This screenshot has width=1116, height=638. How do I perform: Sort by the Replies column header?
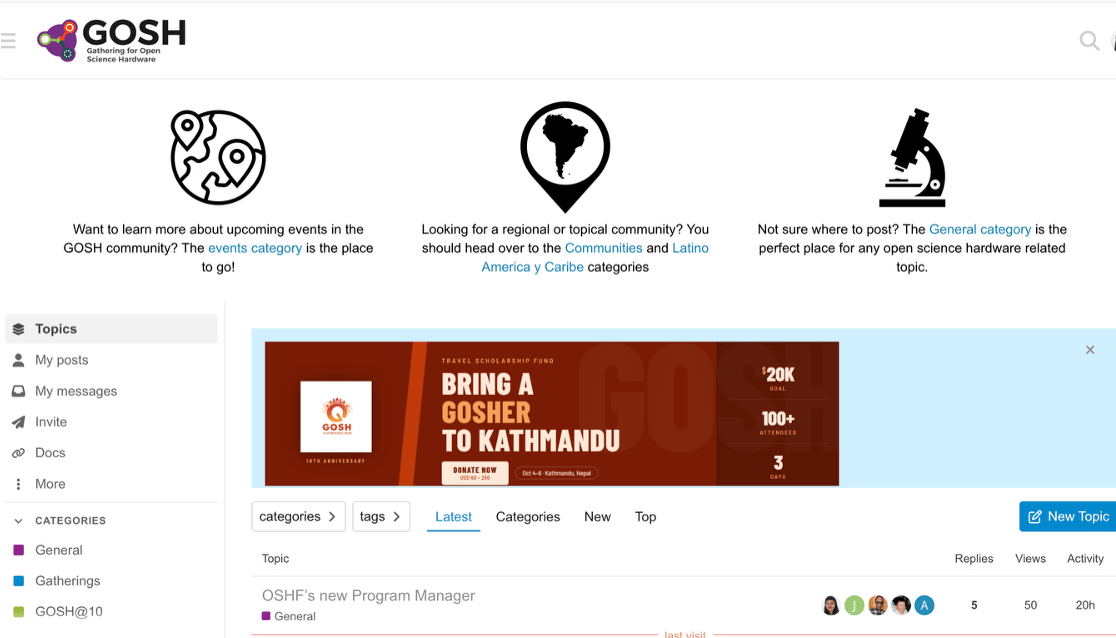pyautogui.click(x=974, y=559)
